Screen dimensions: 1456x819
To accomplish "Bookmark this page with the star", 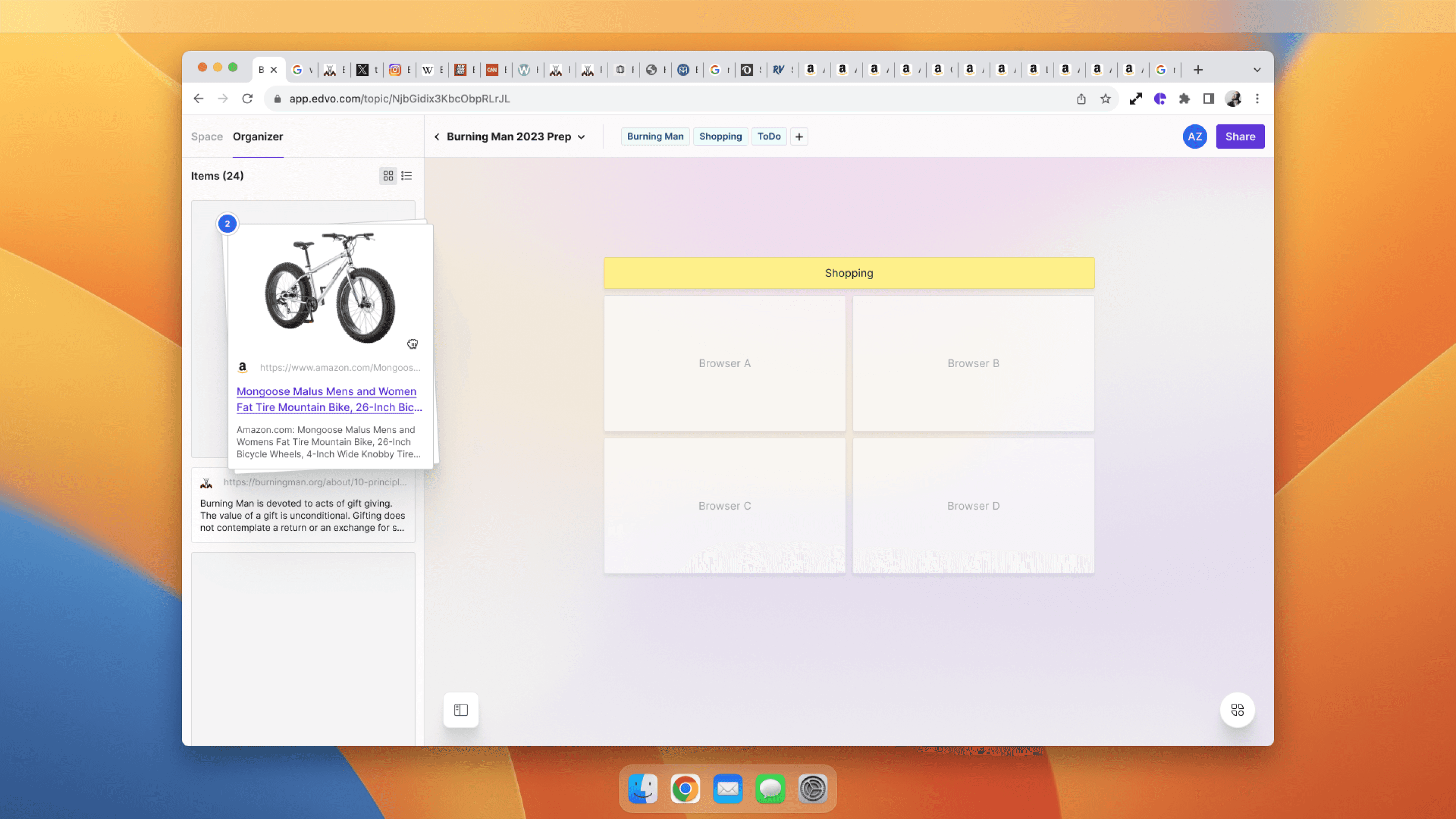I will click(1106, 99).
